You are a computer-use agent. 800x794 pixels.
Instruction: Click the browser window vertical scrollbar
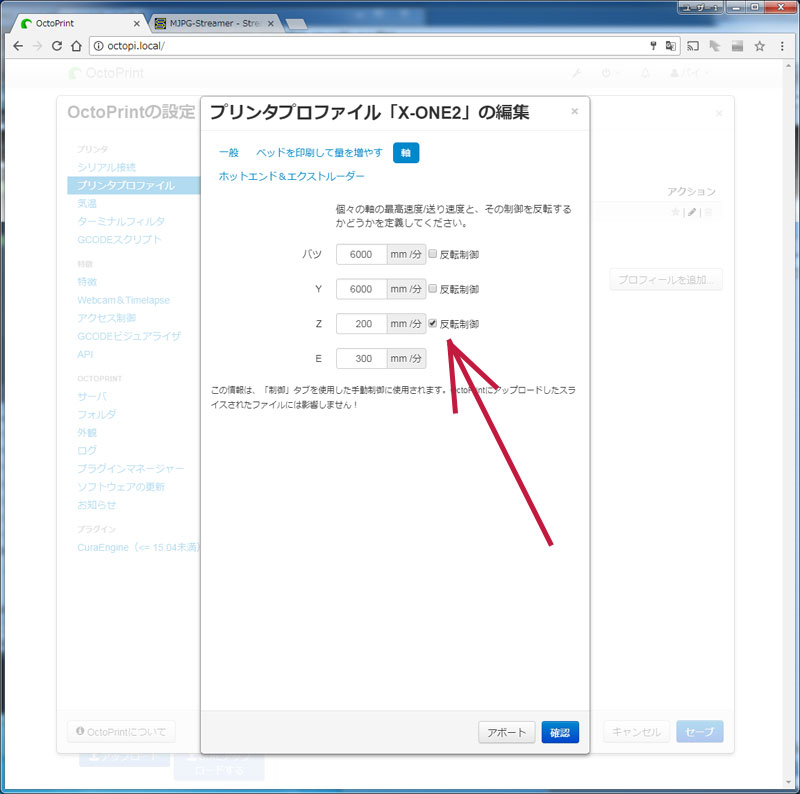[790, 424]
